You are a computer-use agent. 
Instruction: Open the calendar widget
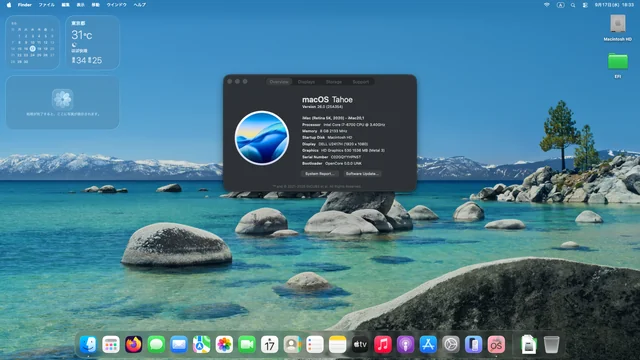32,42
